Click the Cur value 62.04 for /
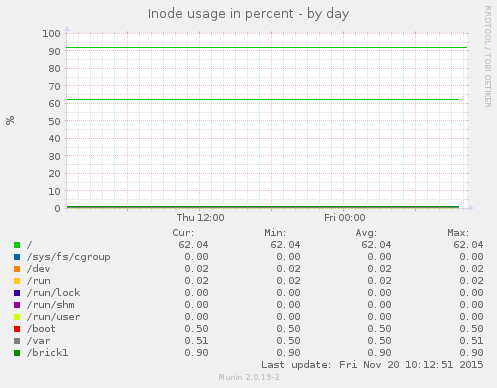Screen dimensions: 497x388 coord(193,245)
